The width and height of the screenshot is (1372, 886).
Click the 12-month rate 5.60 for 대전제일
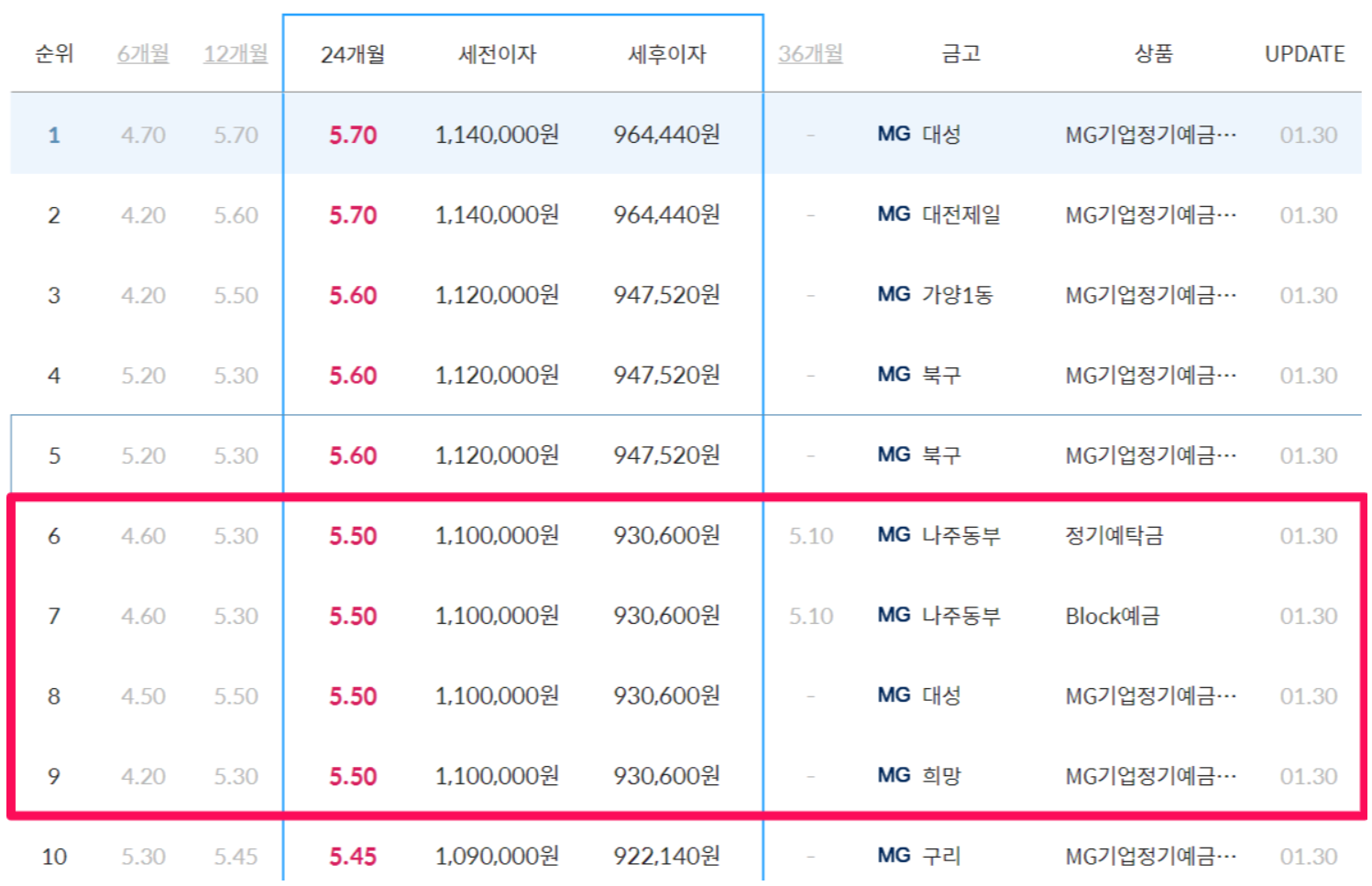coord(236,215)
